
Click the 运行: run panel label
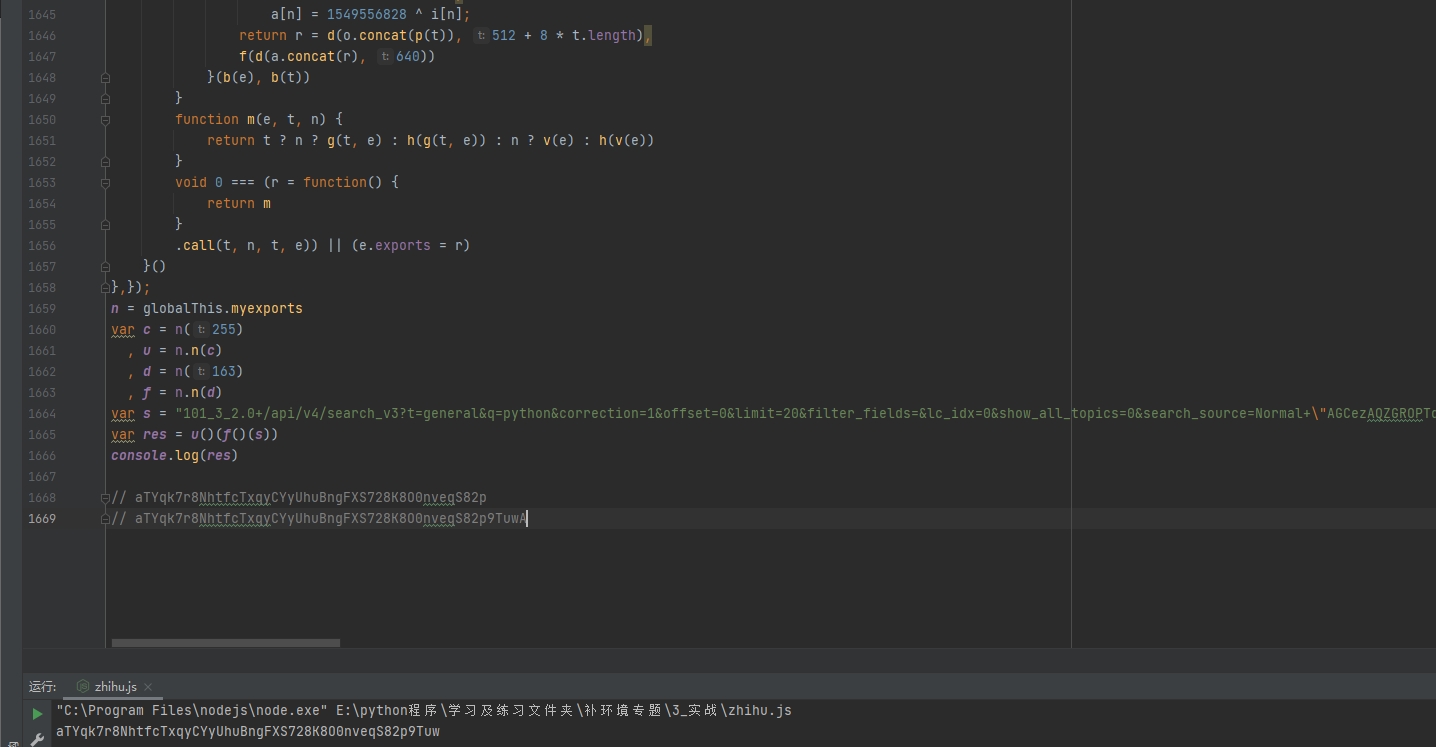coord(43,687)
